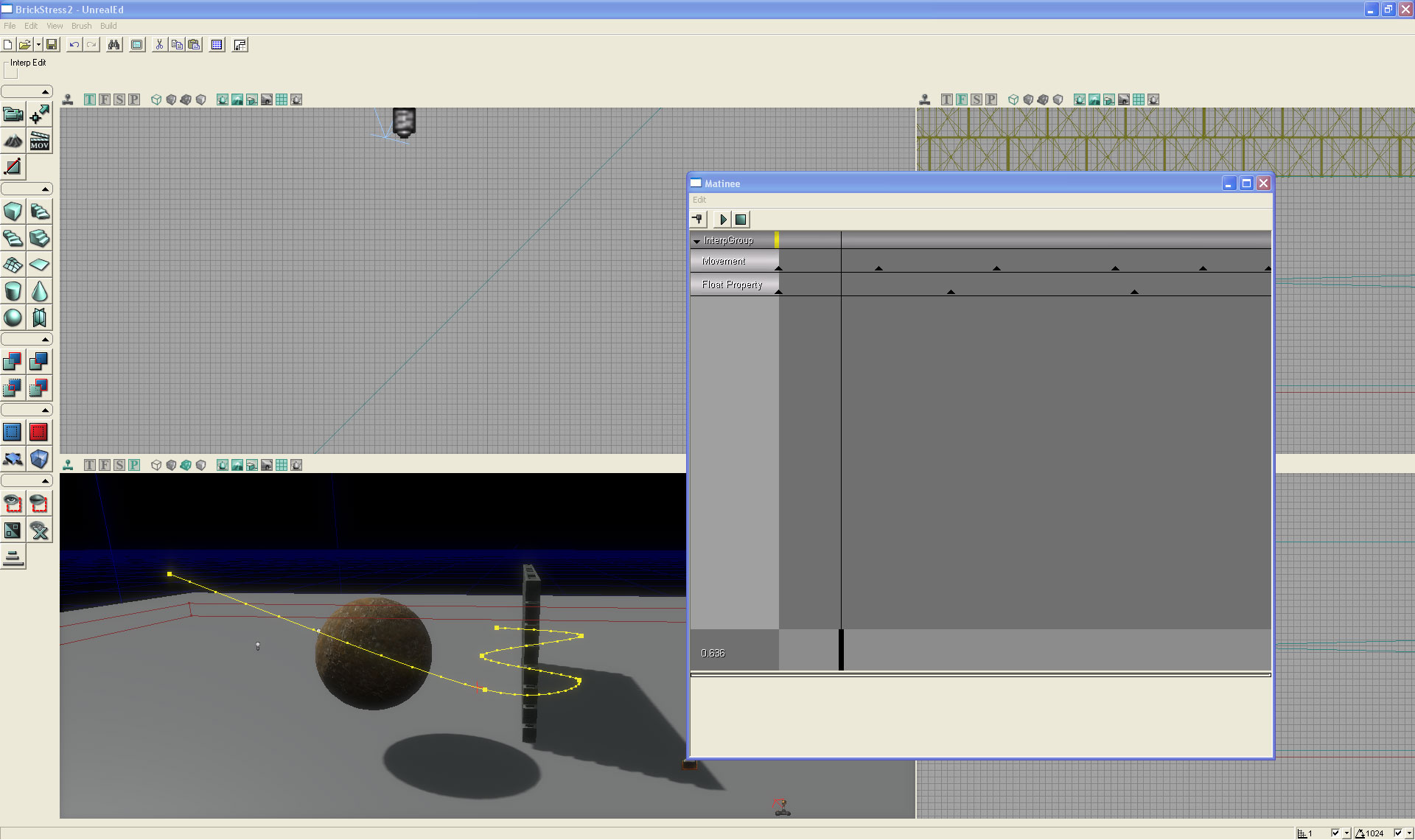Open recent files dropdown arrow
This screenshot has height=840, width=1415.
(x=38, y=45)
